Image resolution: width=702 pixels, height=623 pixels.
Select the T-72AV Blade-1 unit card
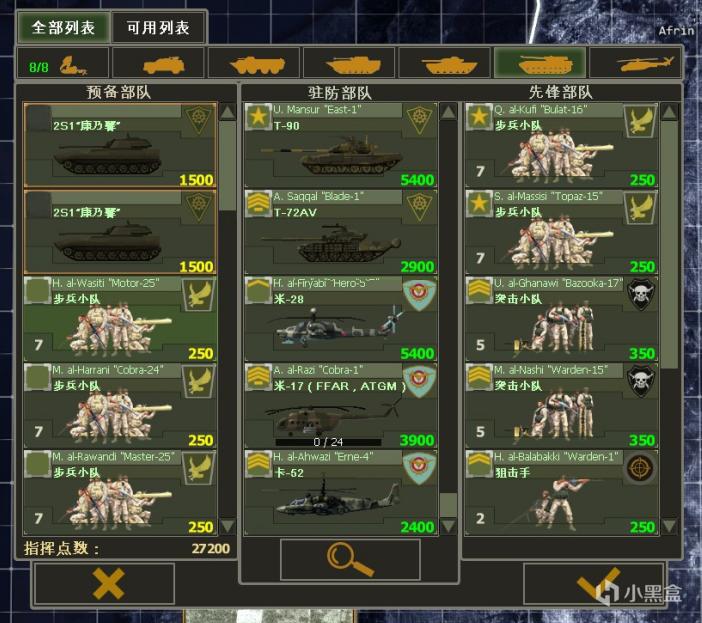coord(340,232)
